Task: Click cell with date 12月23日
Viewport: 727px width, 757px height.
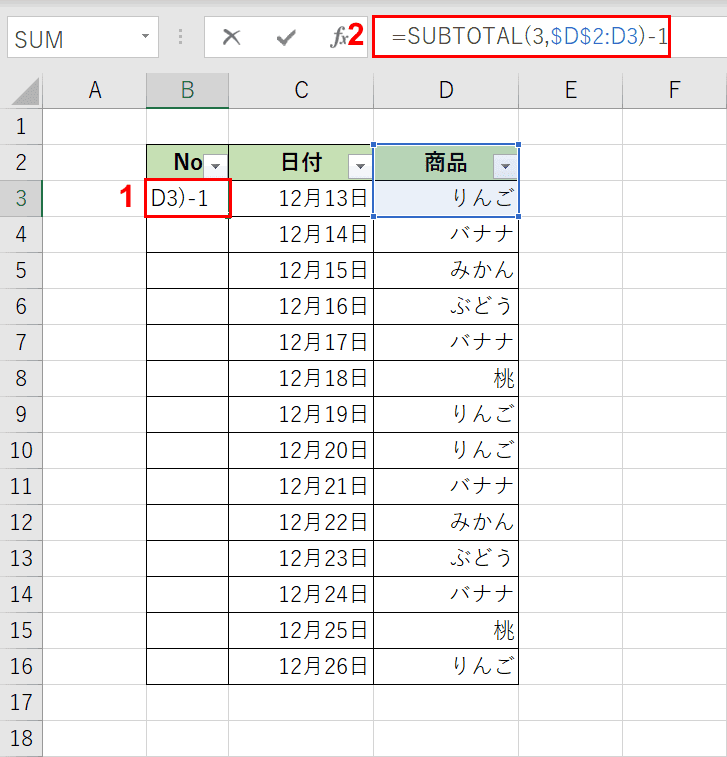Action: [301, 559]
